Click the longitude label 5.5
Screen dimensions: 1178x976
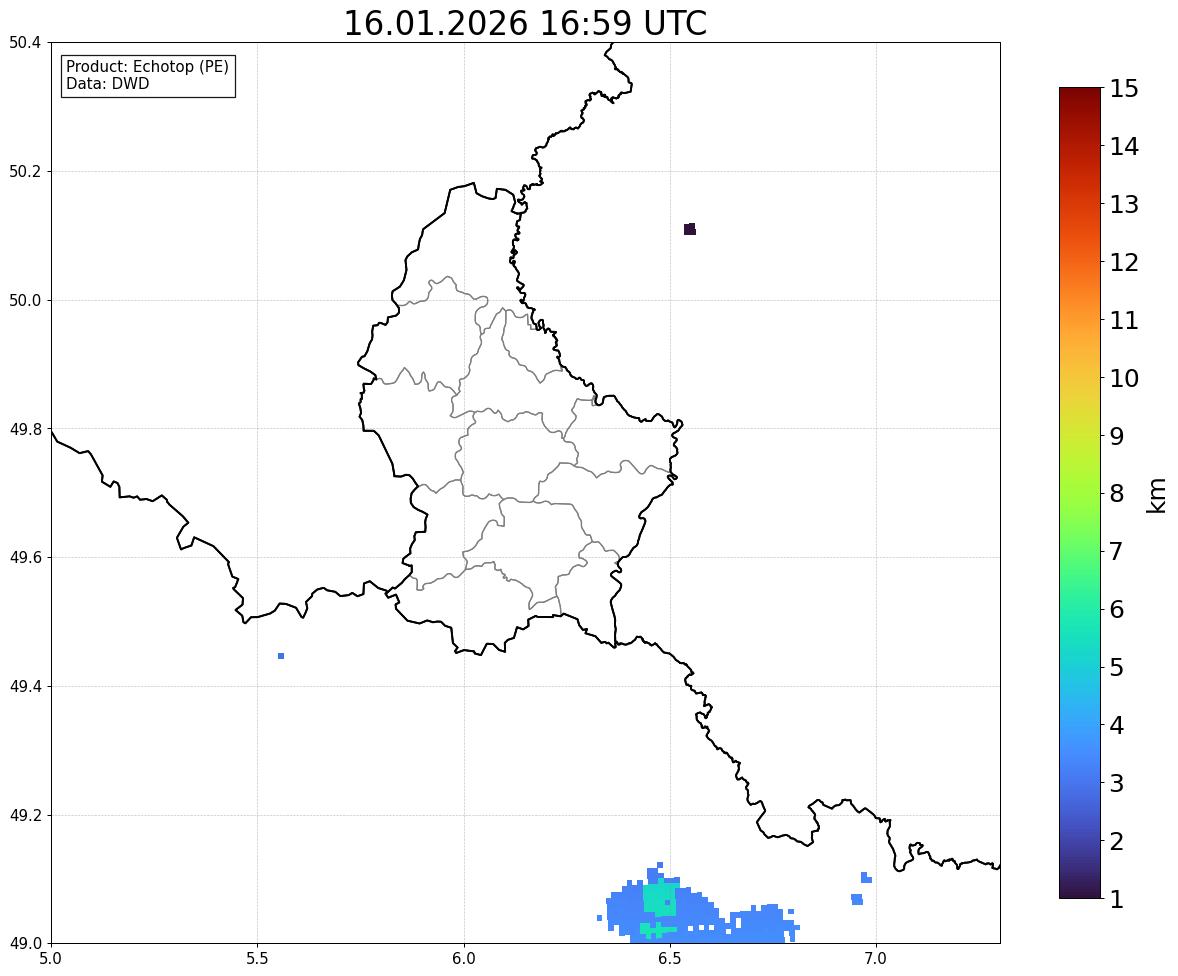coord(257,959)
